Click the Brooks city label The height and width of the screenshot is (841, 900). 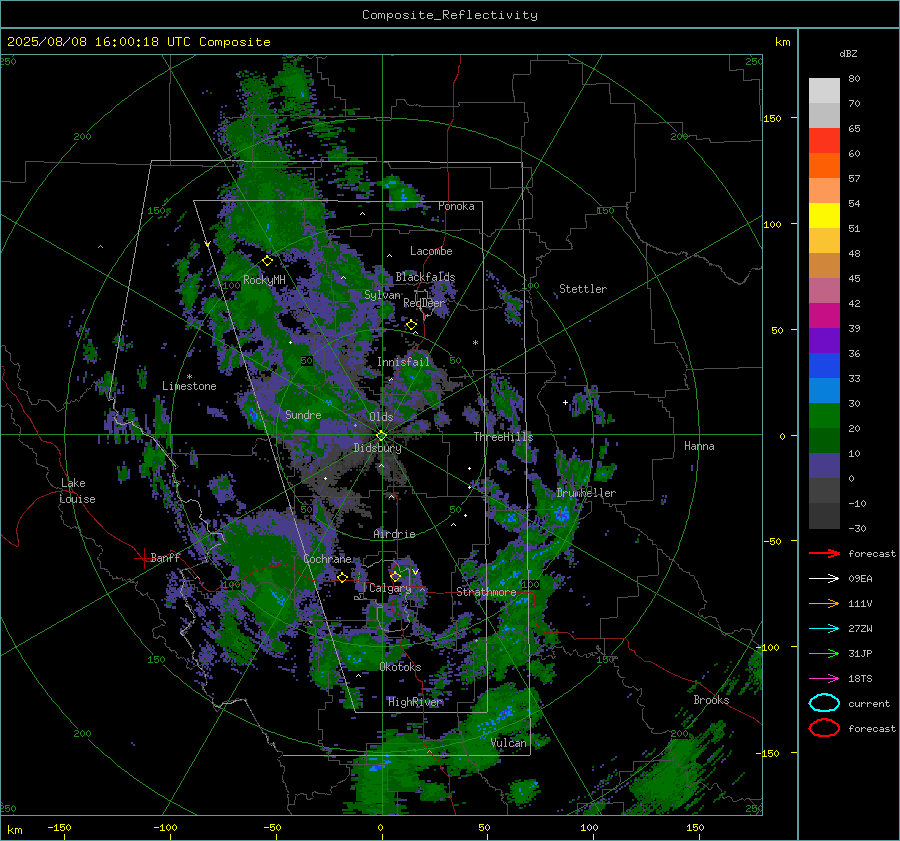(x=711, y=700)
